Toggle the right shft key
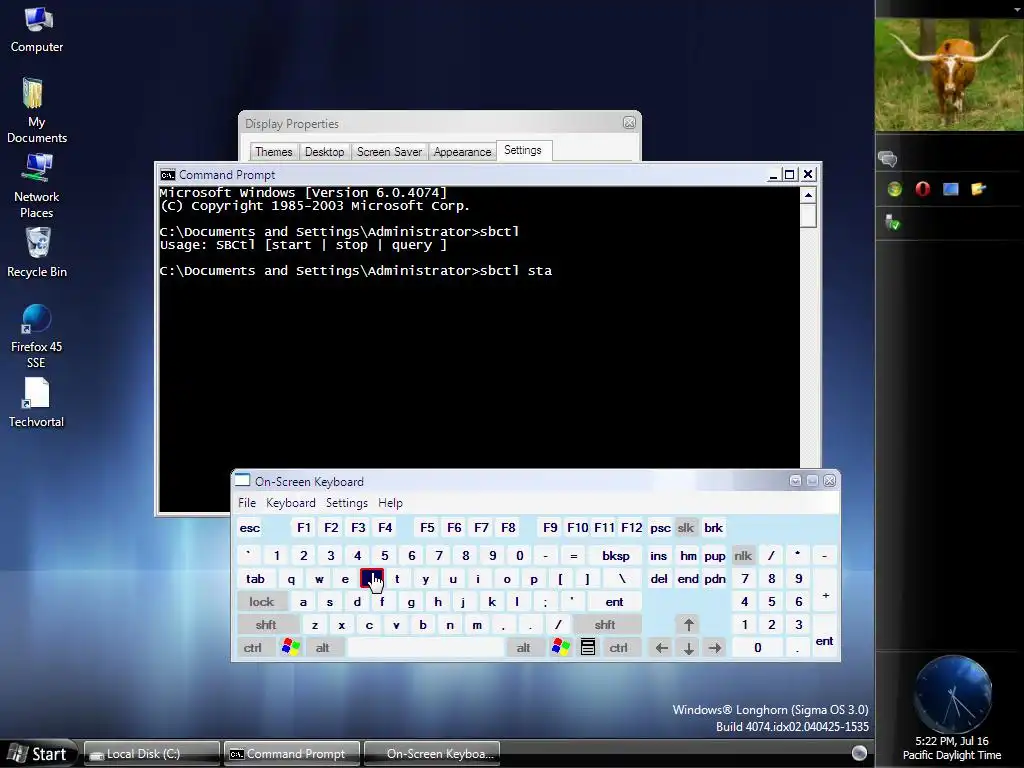Image resolution: width=1024 pixels, height=768 pixels. pyautogui.click(x=605, y=624)
